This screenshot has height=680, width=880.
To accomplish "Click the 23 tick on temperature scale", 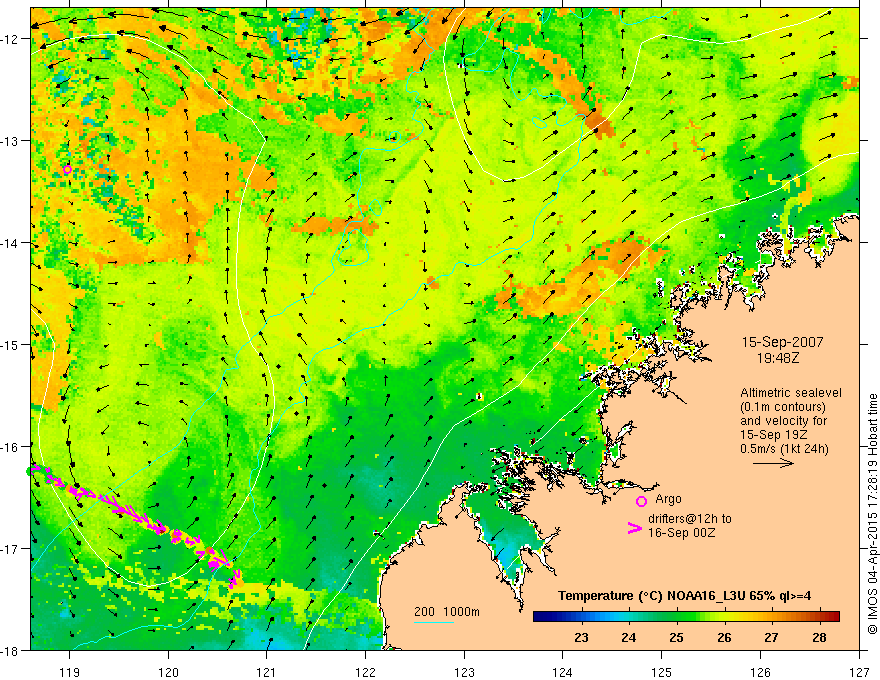I will 581,637.
